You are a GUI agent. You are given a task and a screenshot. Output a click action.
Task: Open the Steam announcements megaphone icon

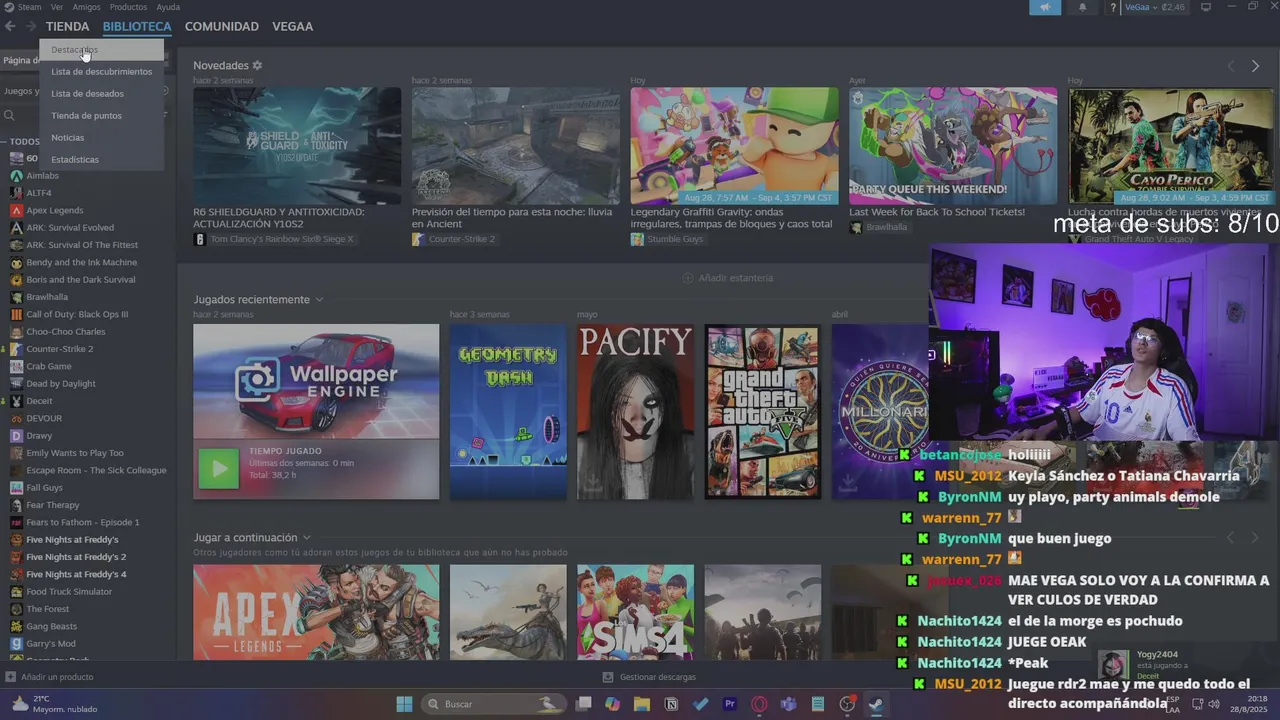(x=1045, y=7)
